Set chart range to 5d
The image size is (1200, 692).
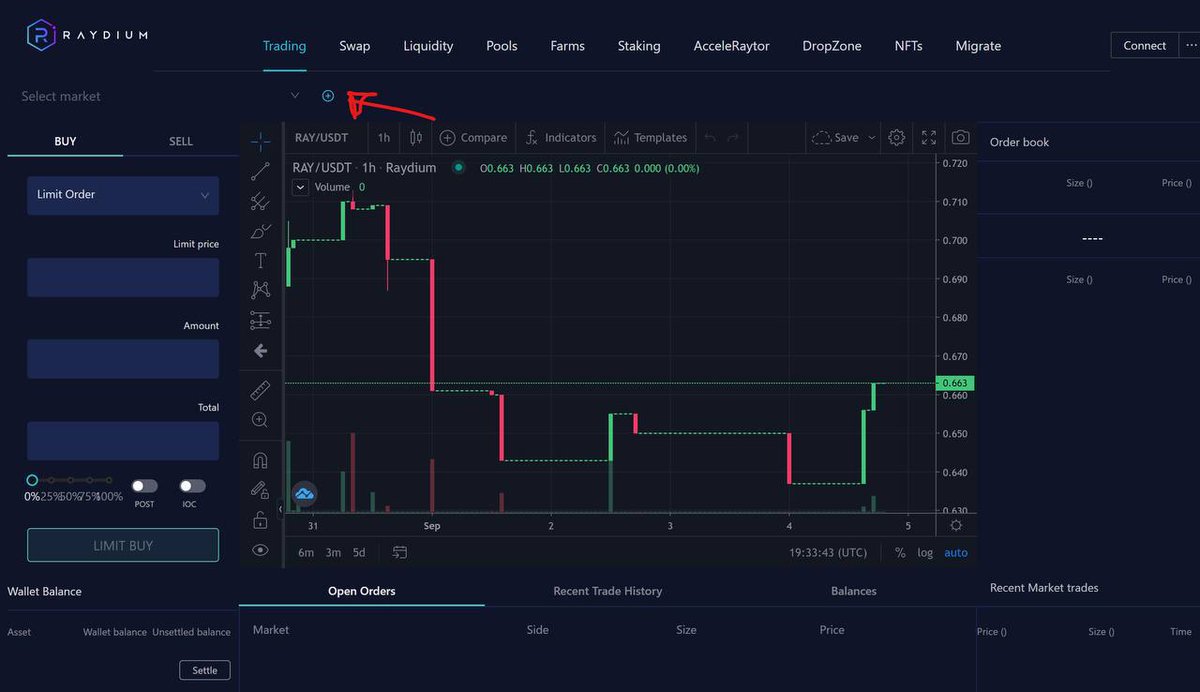359,552
